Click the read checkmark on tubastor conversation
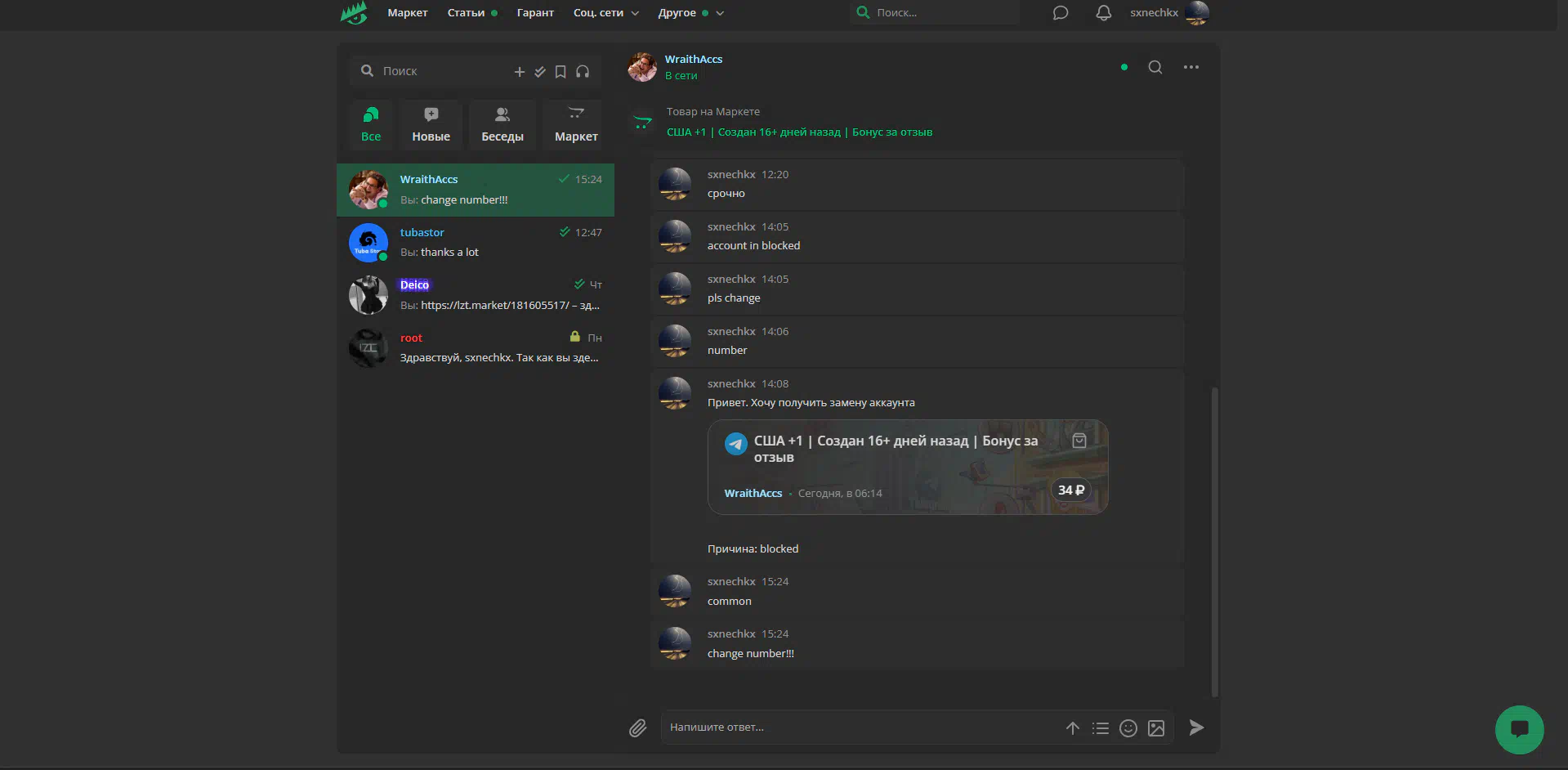1568x770 pixels. [565, 232]
